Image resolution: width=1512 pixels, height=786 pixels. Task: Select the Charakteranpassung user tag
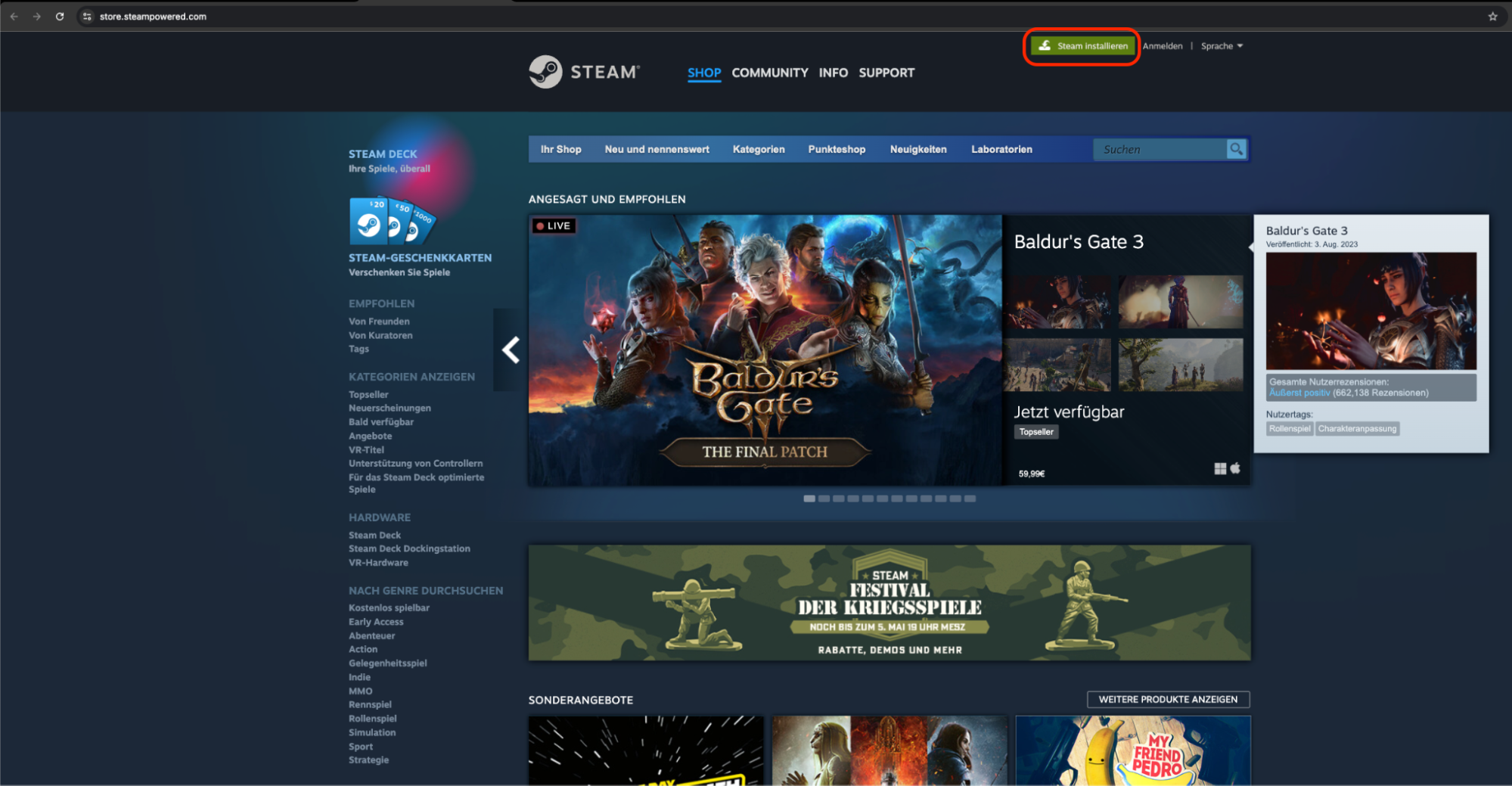pyautogui.click(x=1357, y=428)
